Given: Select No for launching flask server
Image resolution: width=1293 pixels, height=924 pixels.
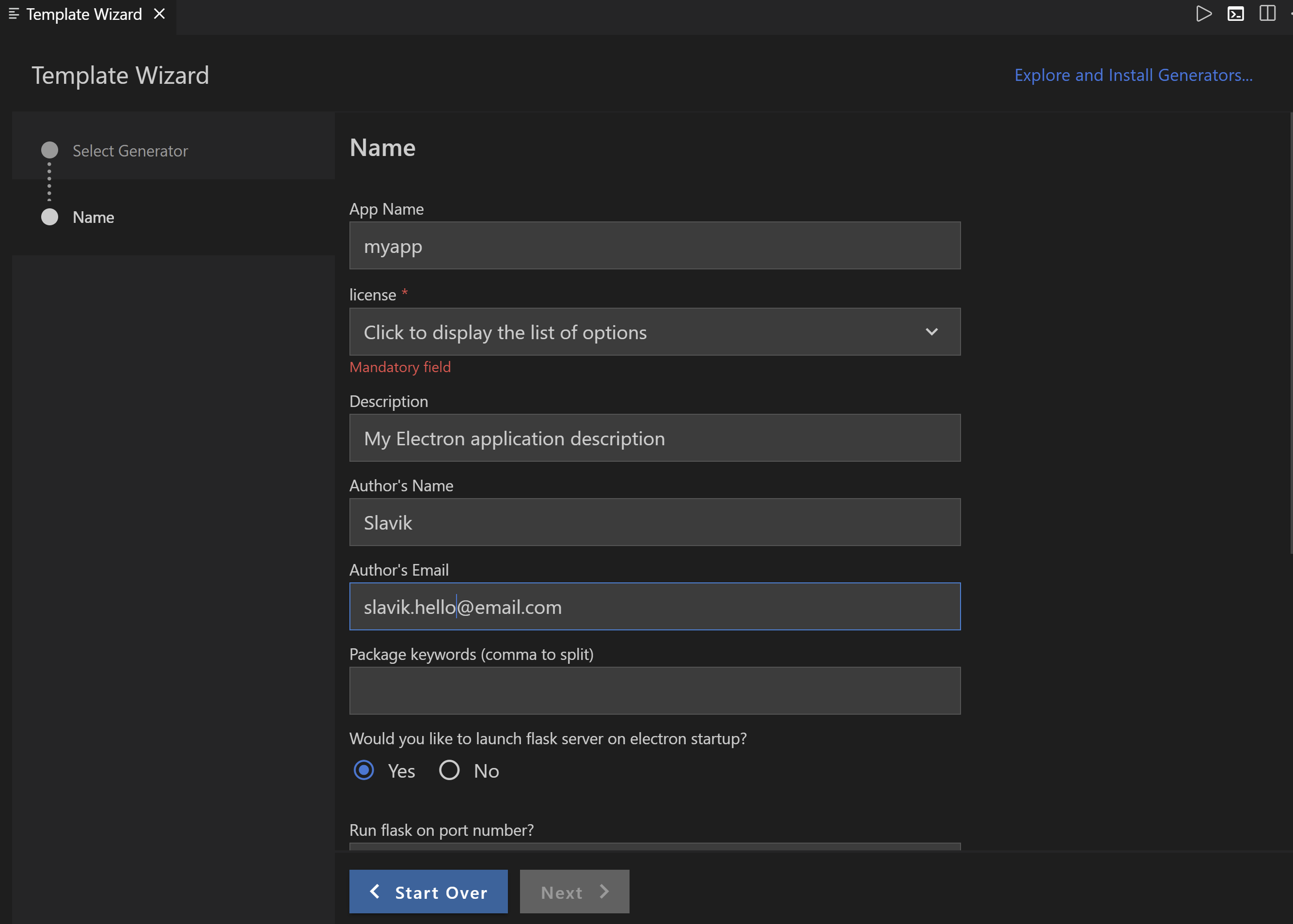Looking at the screenshot, I should pos(449,770).
